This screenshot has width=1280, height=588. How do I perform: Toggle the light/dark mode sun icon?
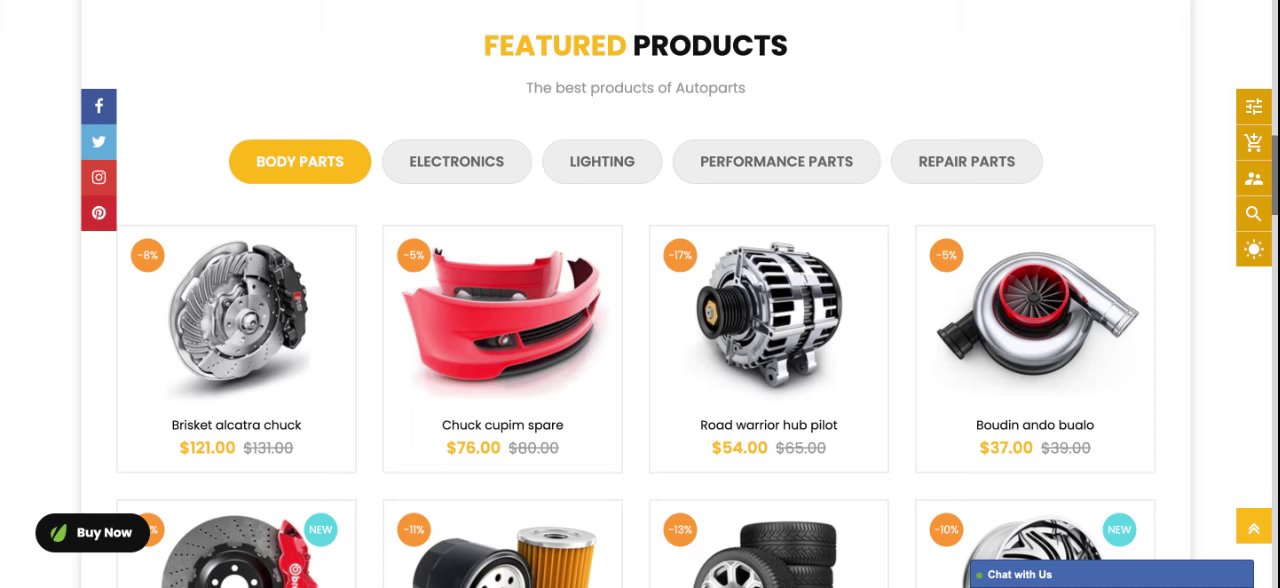coord(1254,249)
